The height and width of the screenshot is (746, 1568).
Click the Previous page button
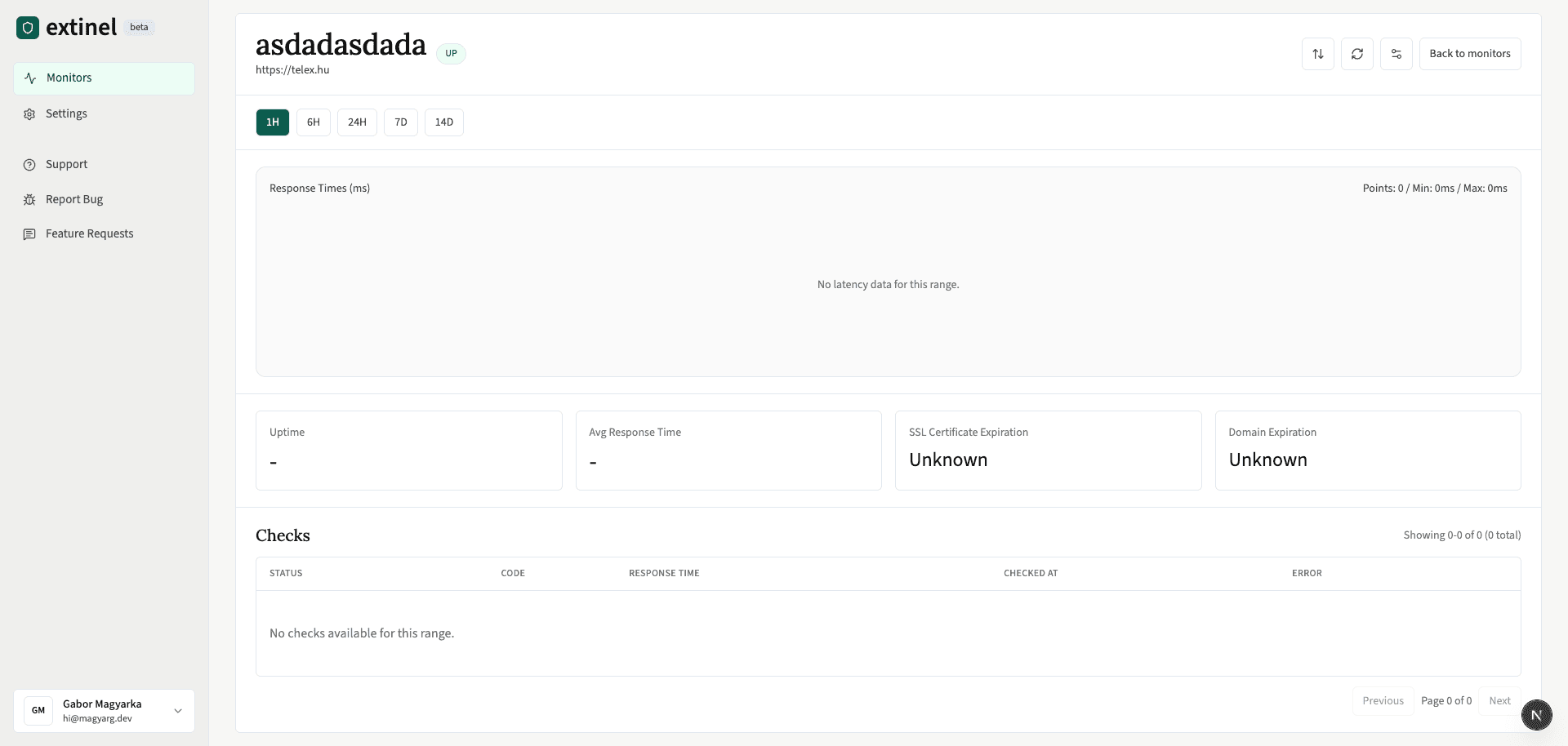click(1382, 701)
